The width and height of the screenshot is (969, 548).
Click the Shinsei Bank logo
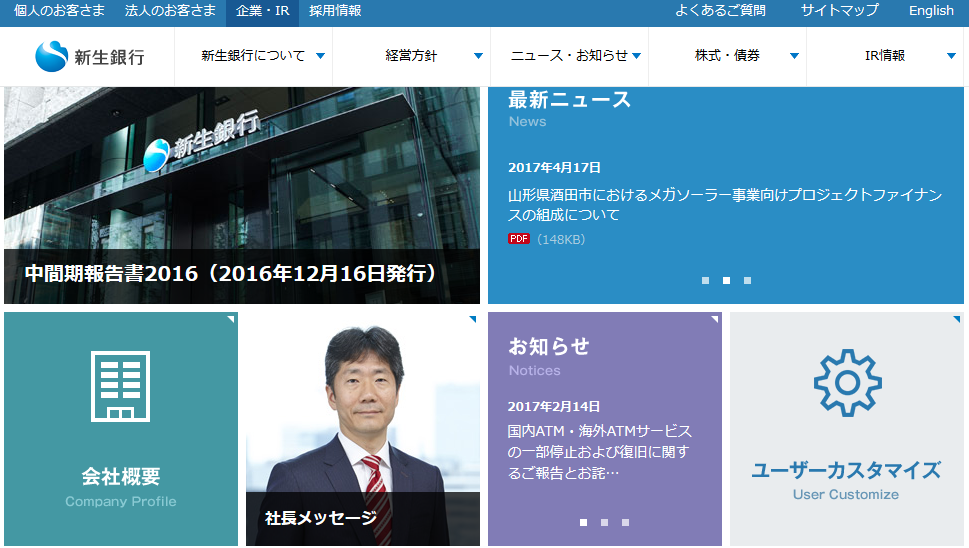pyautogui.click(x=90, y=56)
